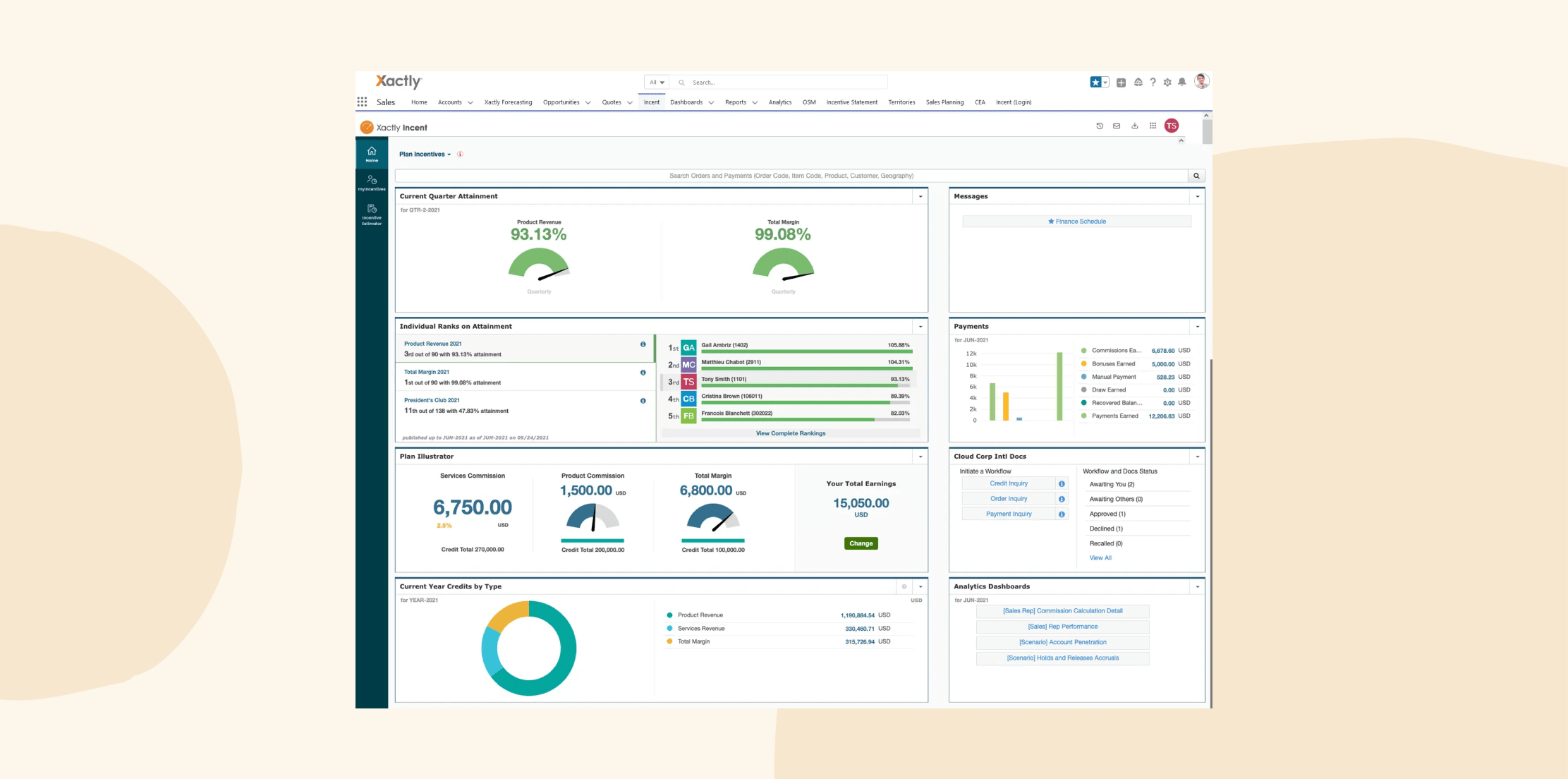Click View All workflow statuses
The image size is (1568, 779).
[x=1100, y=558]
